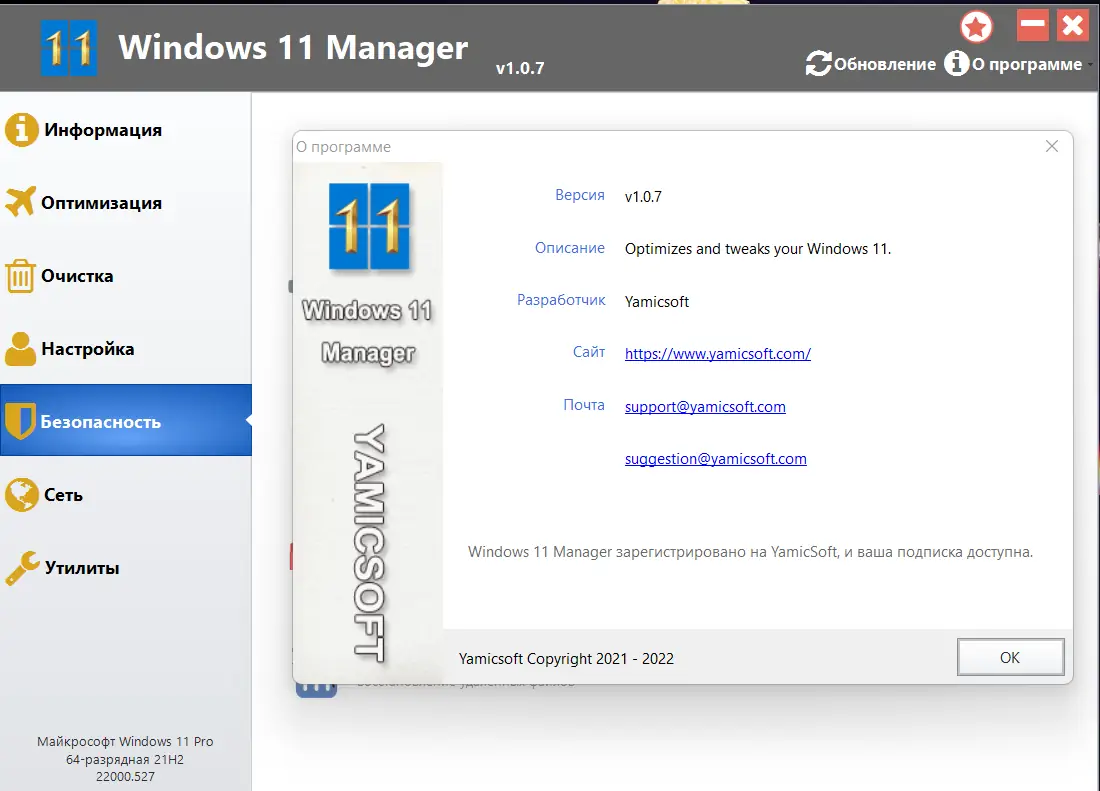This screenshot has height=791, width=1100.
Task: Minimize the Windows 11 Manager window
Action: pyautogui.click(x=1033, y=25)
